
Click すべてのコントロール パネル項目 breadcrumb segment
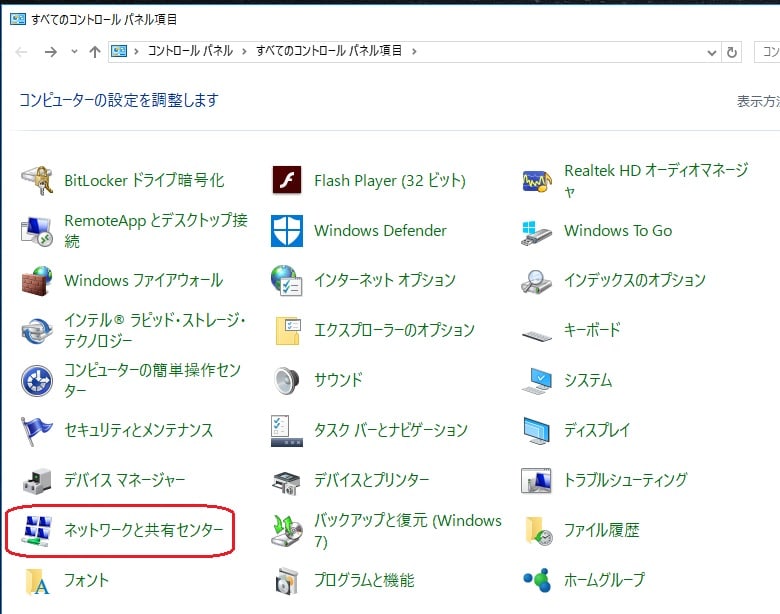329,51
